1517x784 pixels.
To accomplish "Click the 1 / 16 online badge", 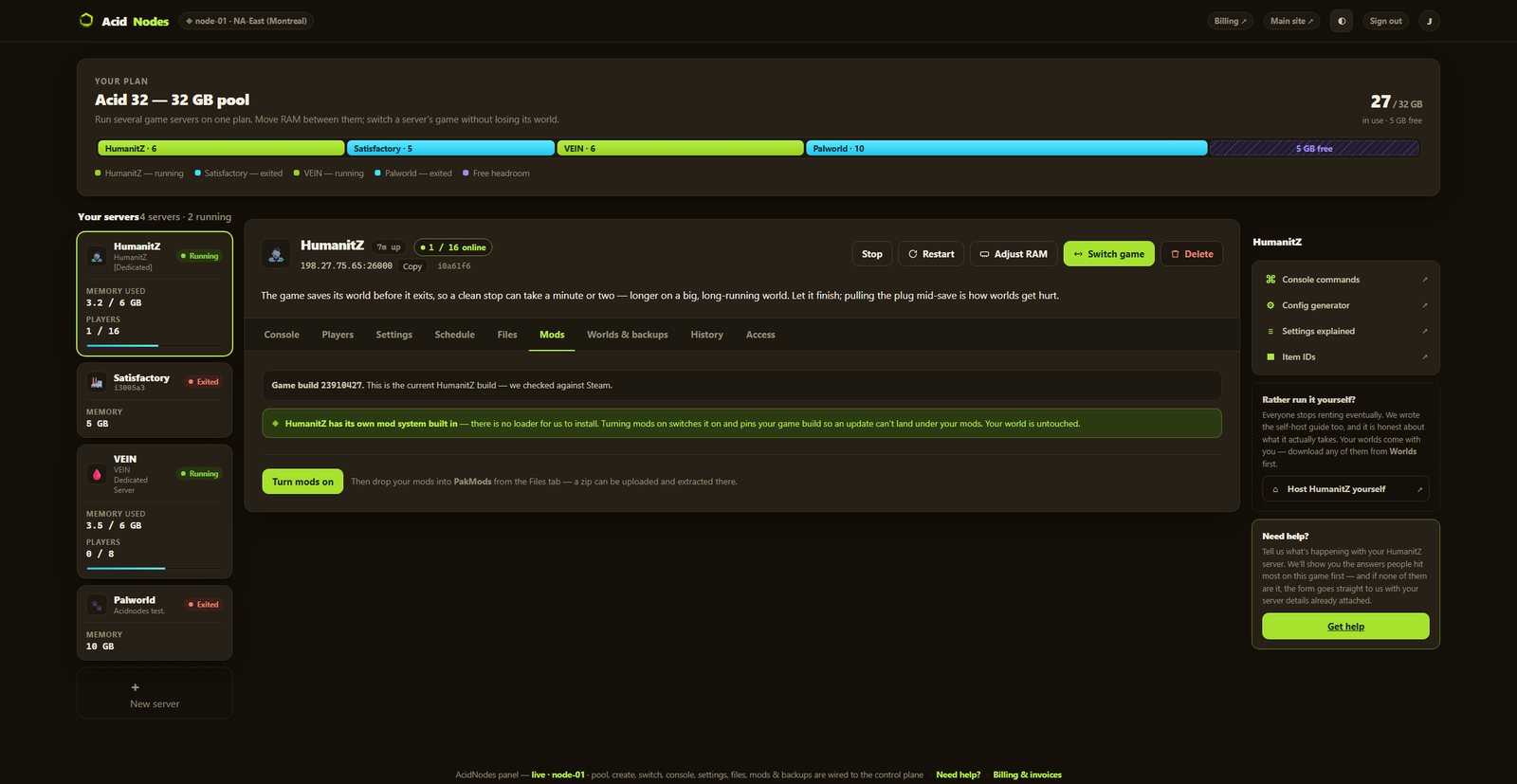I will pyautogui.click(x=453, y=247).
